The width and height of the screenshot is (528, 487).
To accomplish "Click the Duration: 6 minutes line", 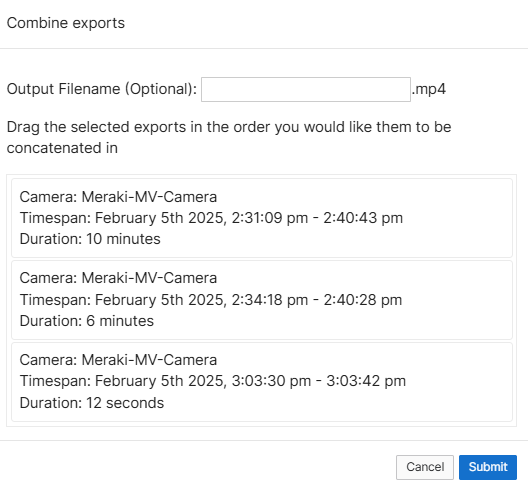I will click(87, 321).
